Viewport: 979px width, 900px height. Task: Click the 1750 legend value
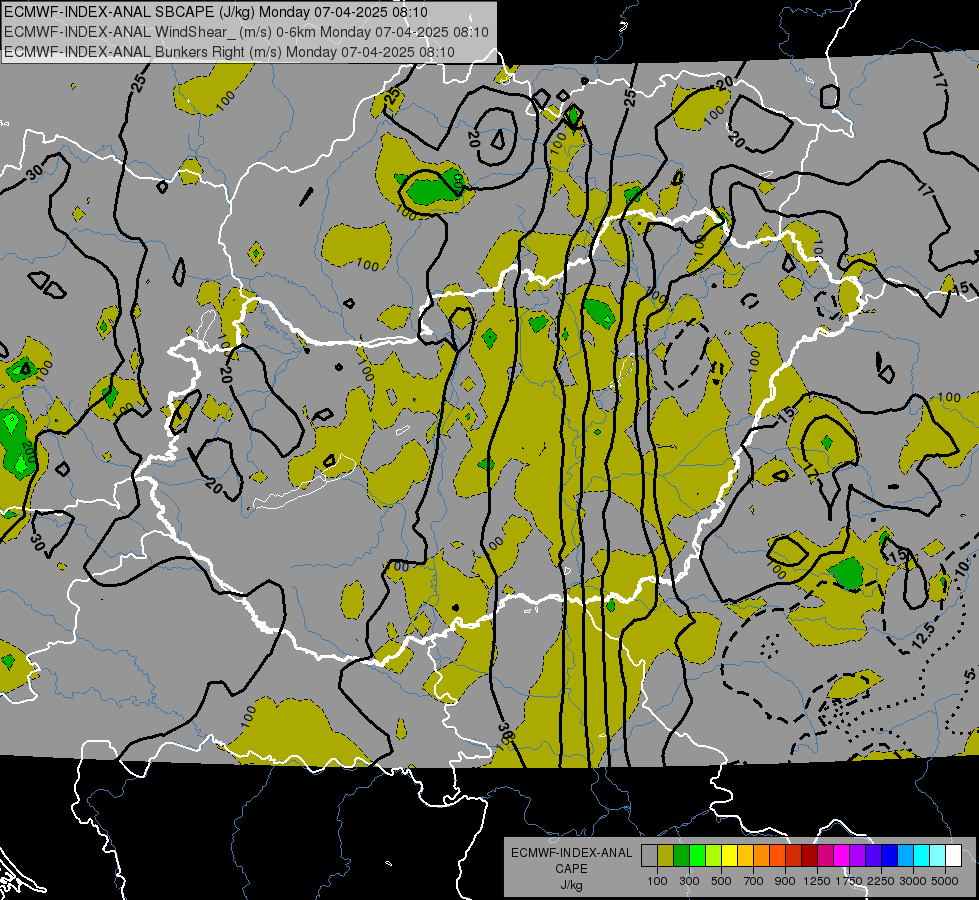[x=849, y=881]
